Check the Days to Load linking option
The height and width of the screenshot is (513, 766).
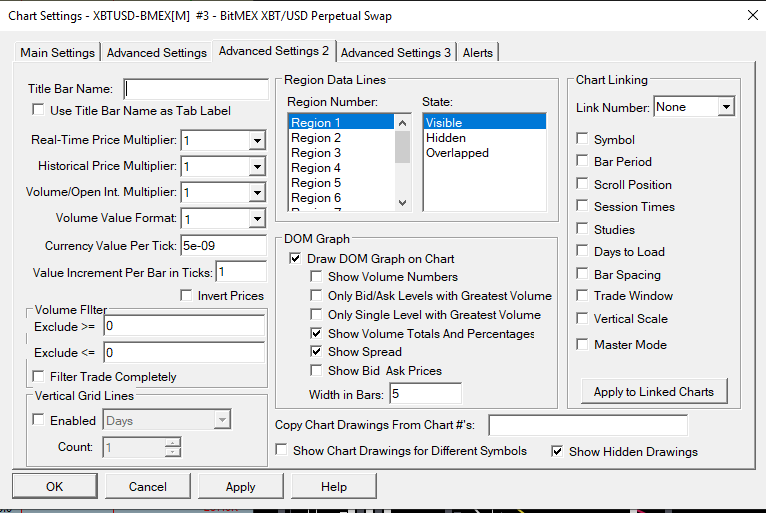582,251
